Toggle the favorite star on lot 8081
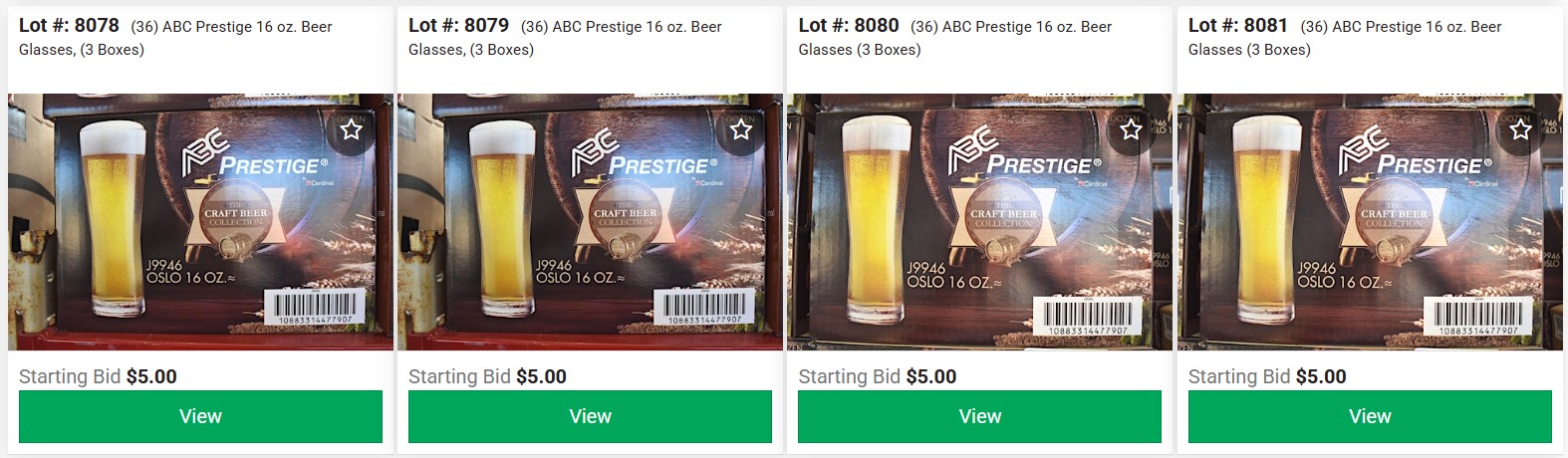This screenshot has width=1568, height=458. 1520,129
